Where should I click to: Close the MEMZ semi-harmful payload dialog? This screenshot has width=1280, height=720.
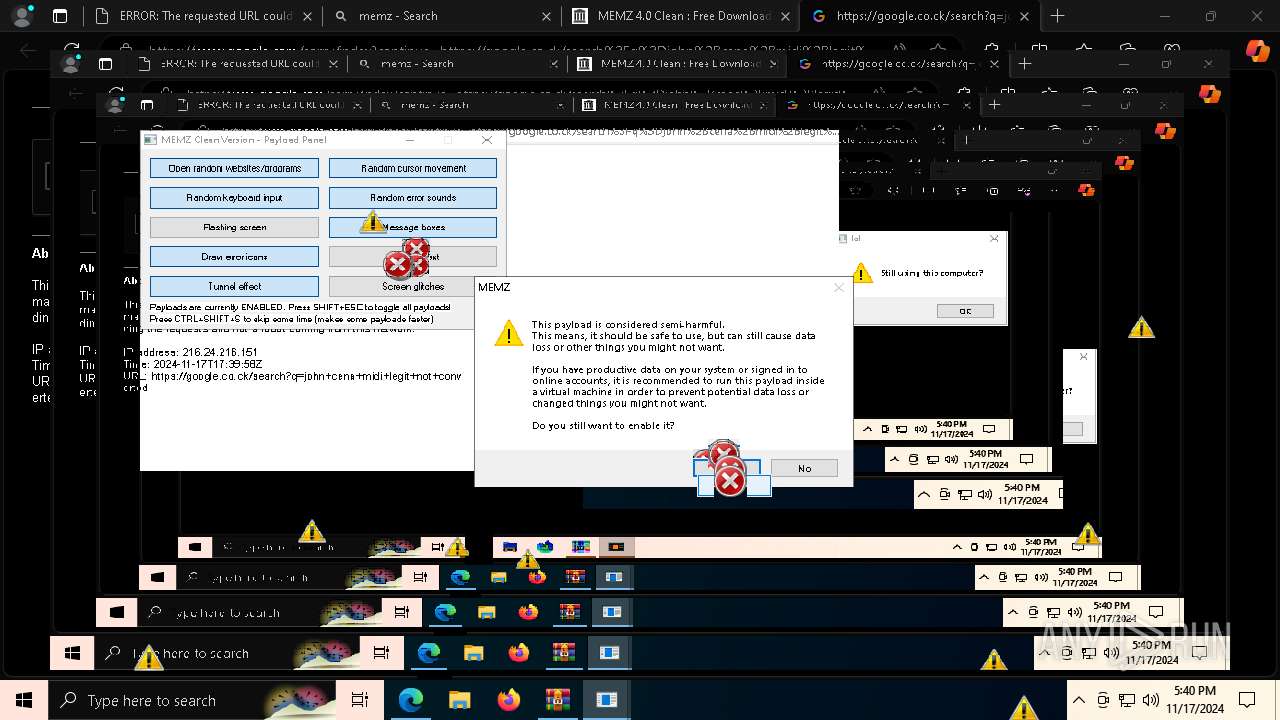coord(839,287)
